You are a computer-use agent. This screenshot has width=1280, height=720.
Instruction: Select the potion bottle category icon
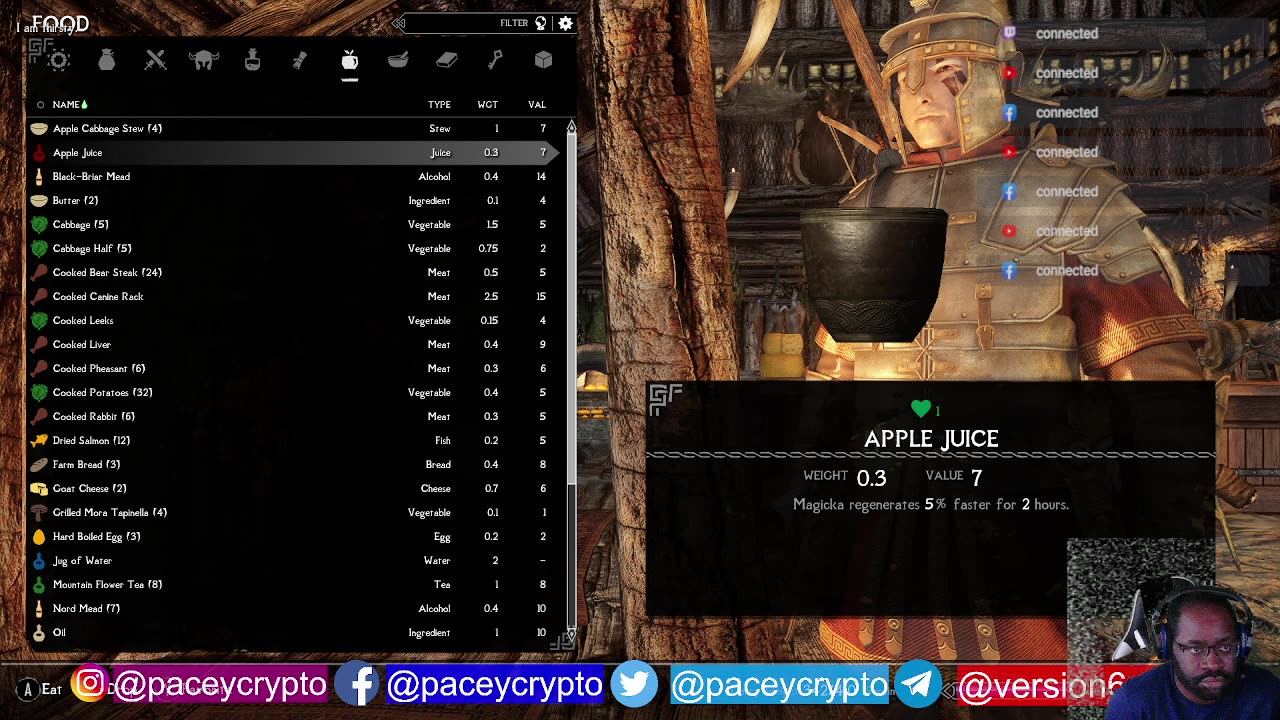252,61
